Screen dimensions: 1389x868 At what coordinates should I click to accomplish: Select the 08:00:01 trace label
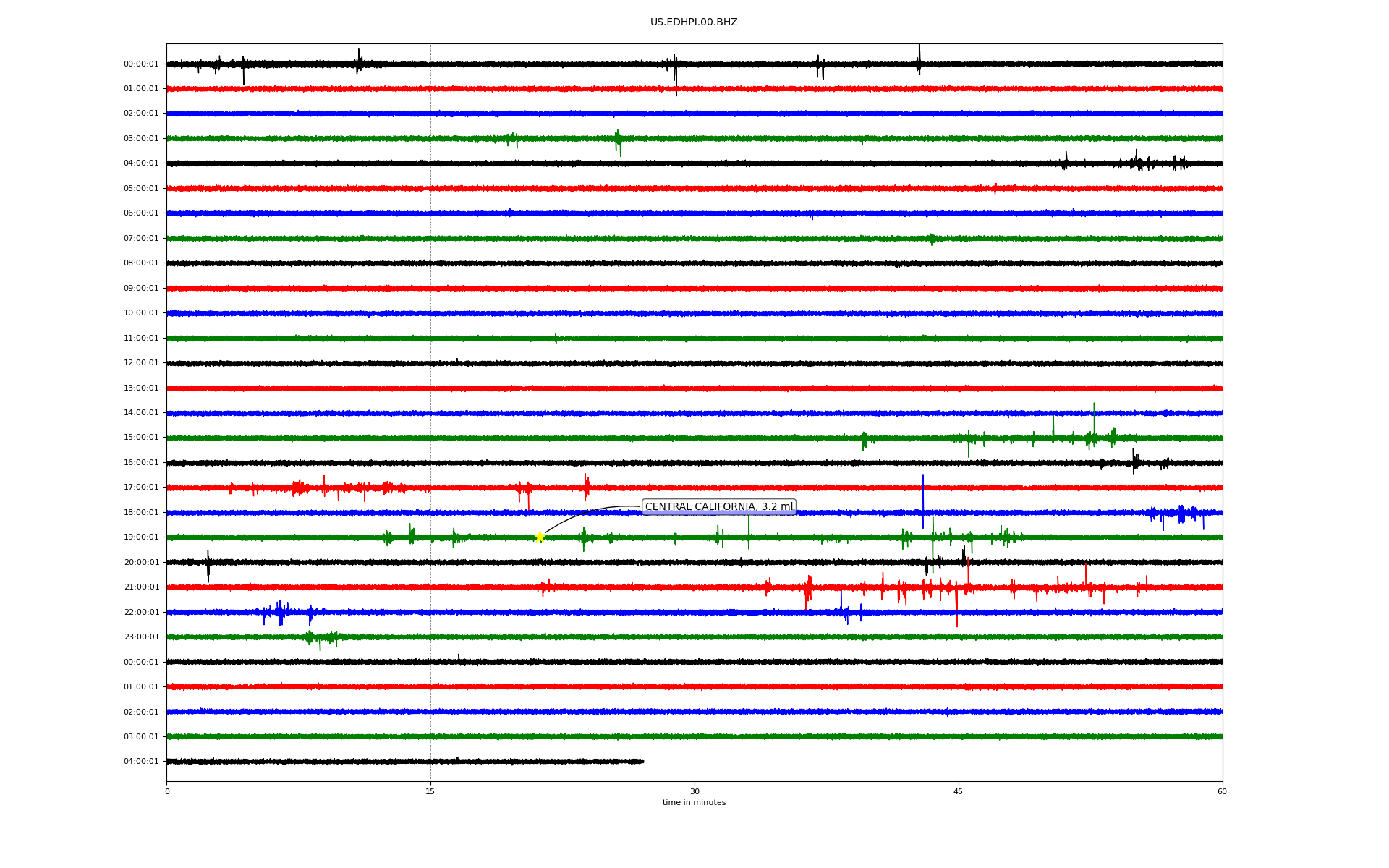(x=141, y=263)
